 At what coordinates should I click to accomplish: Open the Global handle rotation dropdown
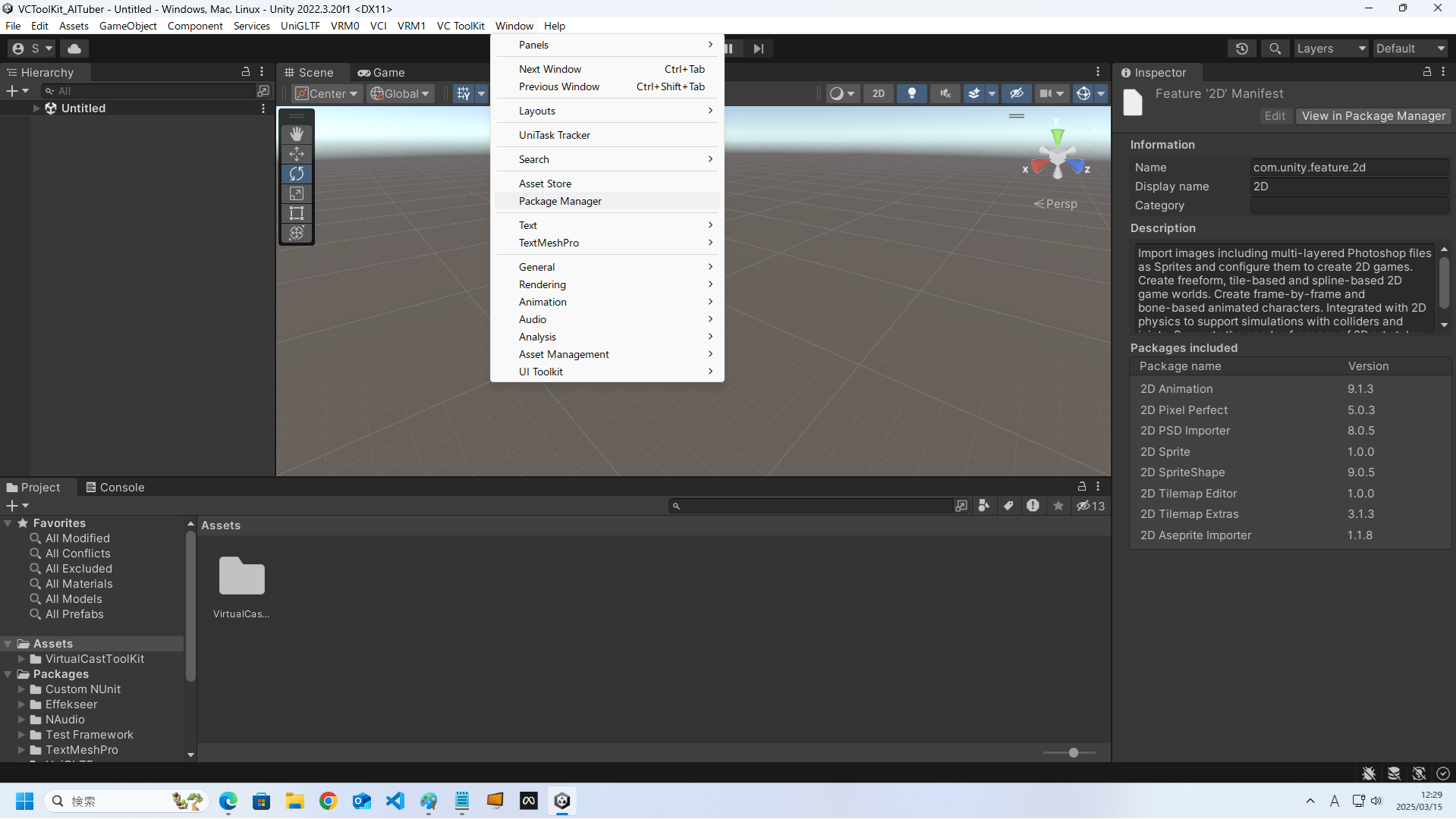coord(400,93)
